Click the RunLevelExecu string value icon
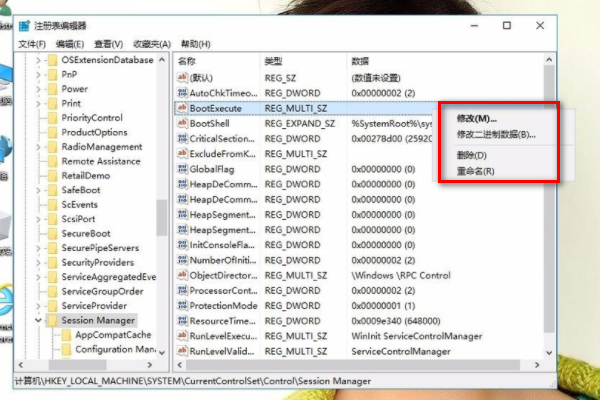 (x=182, y=336)
